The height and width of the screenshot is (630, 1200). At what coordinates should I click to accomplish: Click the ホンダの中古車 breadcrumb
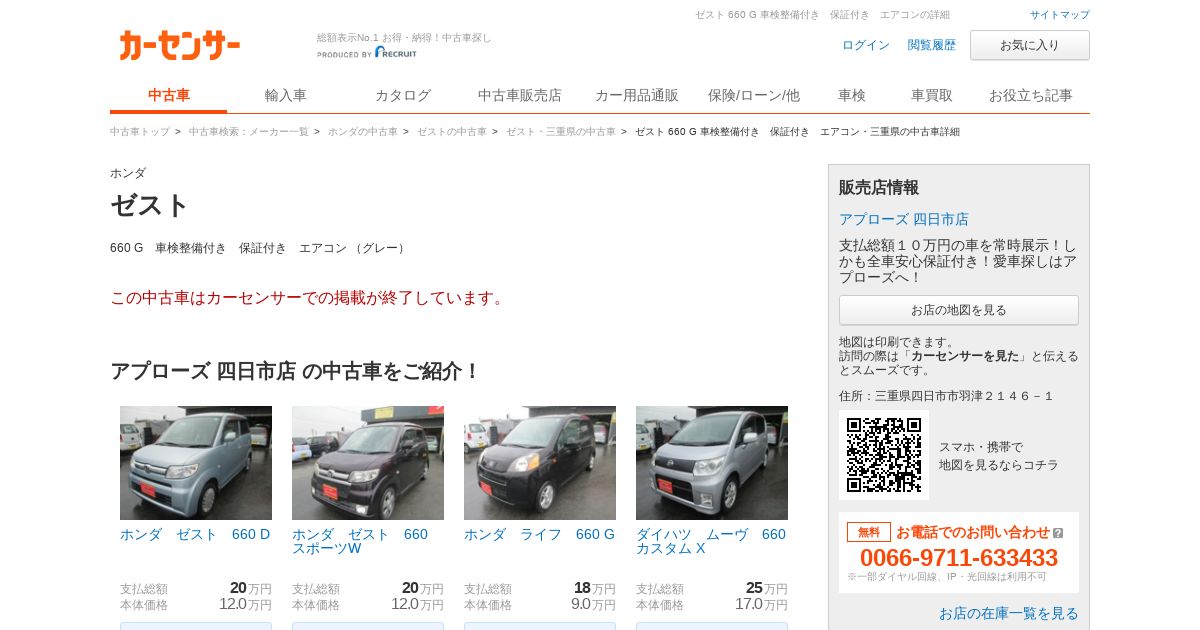pos(362,132)
